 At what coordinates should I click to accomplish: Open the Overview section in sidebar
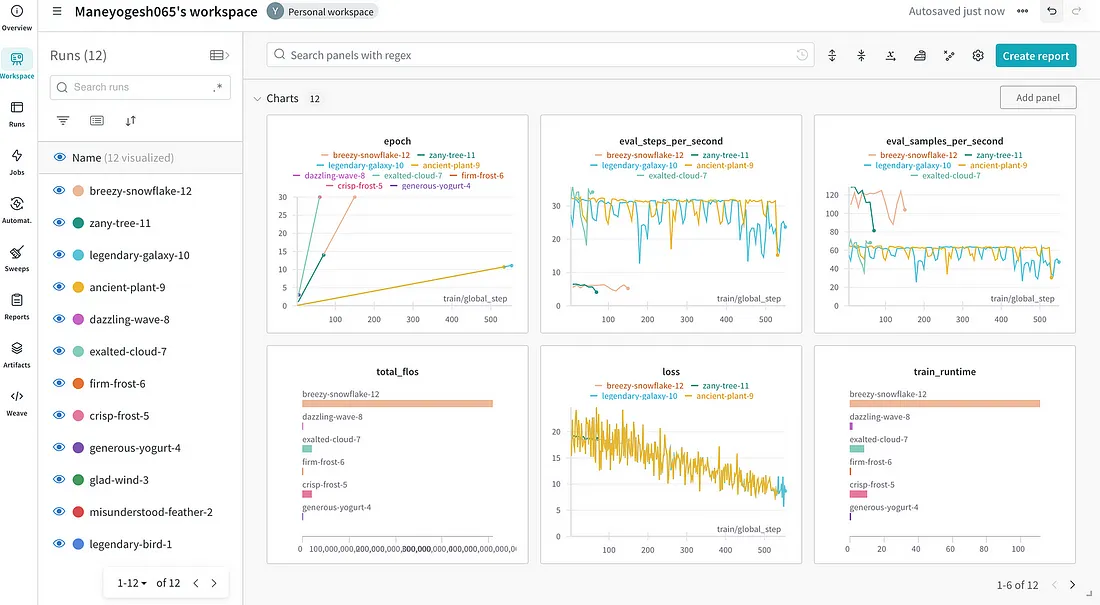(x=17, y=18)
